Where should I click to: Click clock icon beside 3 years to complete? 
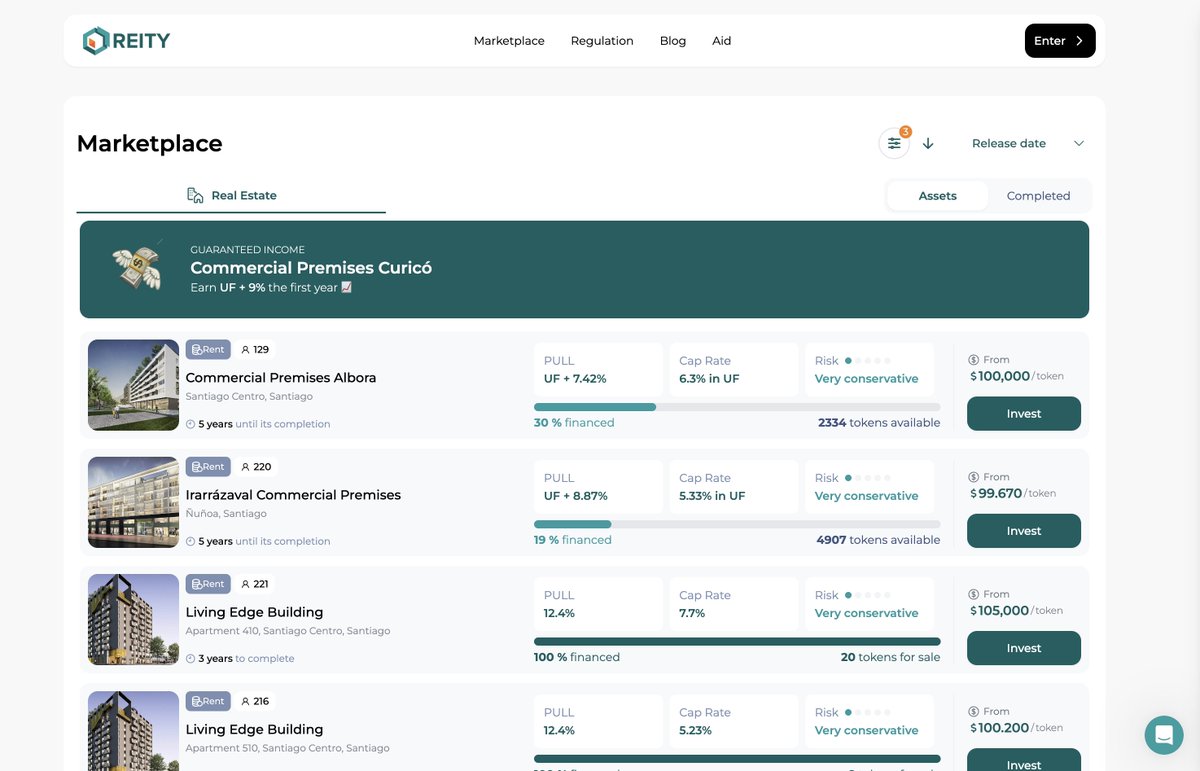(191, 659)
